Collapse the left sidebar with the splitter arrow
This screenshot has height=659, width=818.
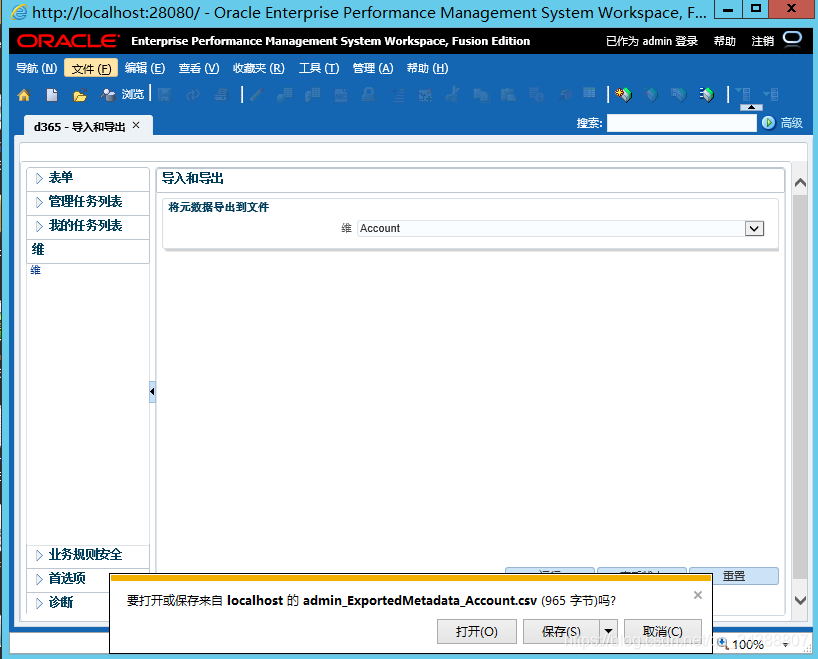(152, 392)
